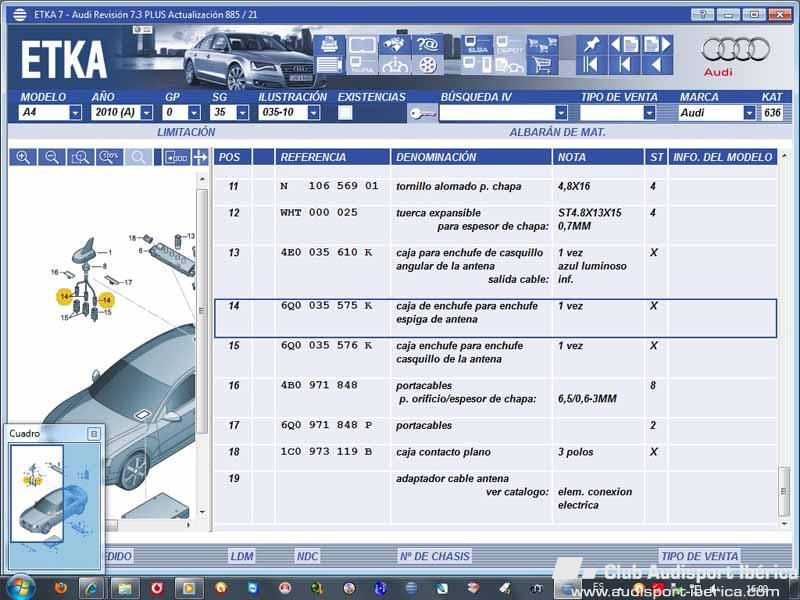Go to previous page with left-arrow page icon
Viewport: 800px width, 600px height.
[624, 45]
